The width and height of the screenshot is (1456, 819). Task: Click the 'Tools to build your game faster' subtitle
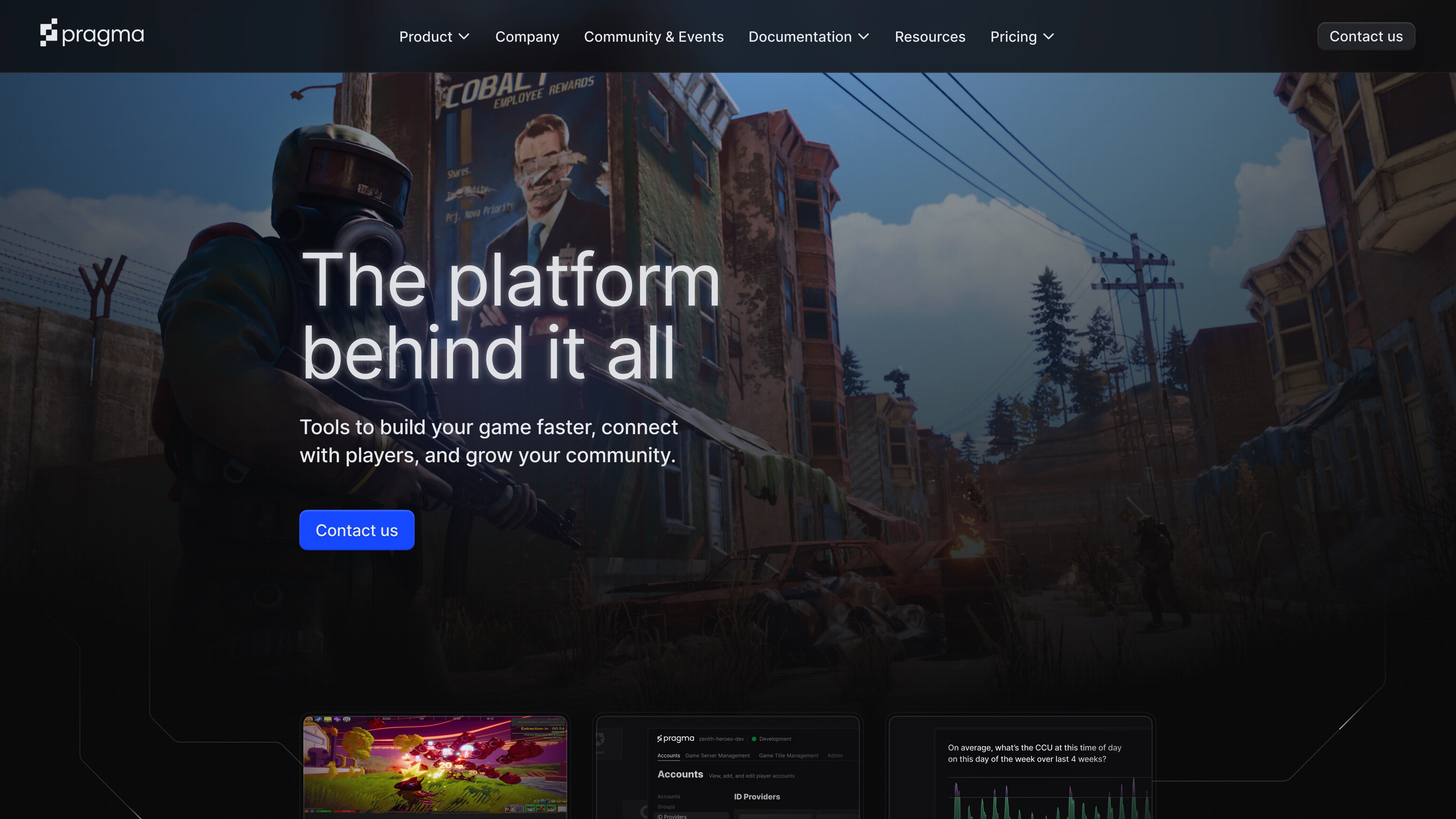tap(488, 441)
